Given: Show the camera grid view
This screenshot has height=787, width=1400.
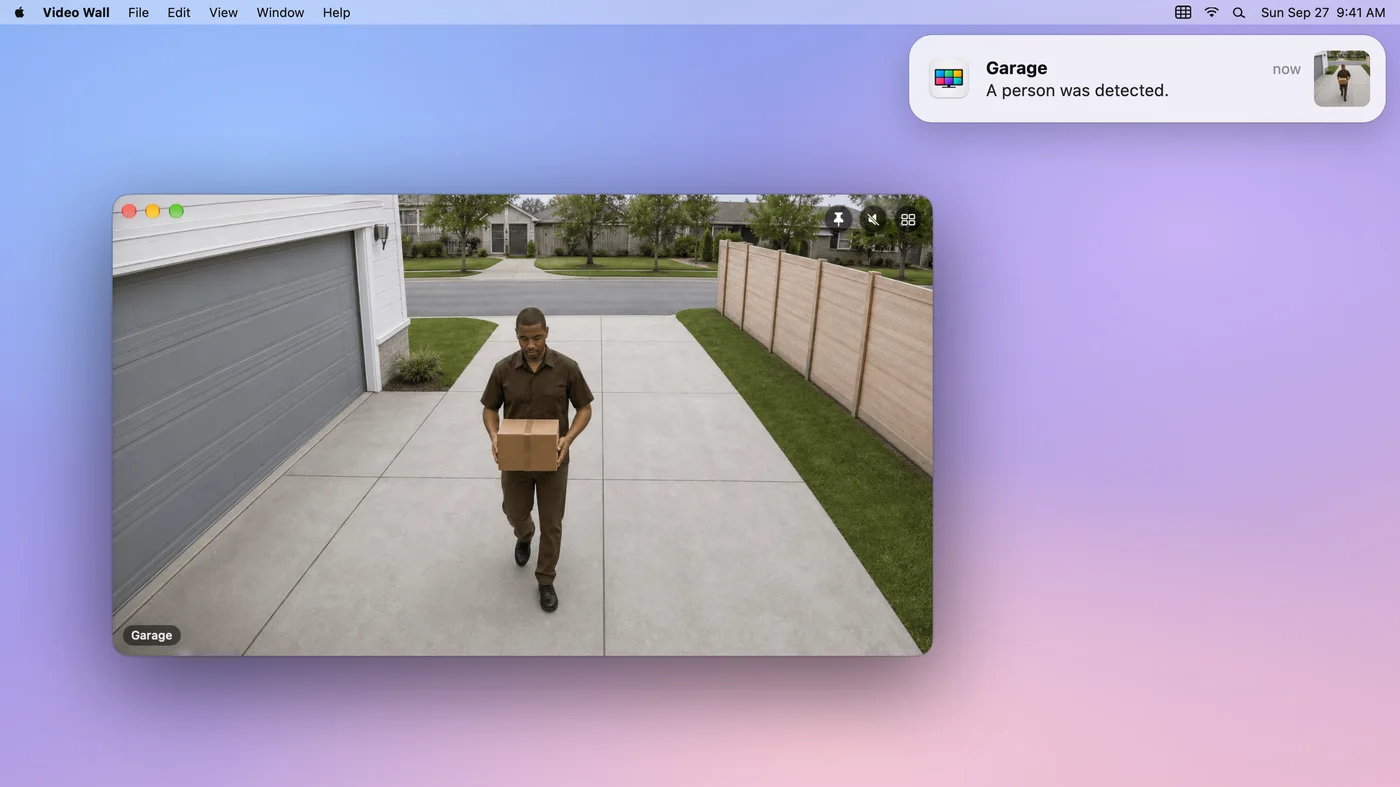Looking at the screenshot, I should tap(908, 219).
